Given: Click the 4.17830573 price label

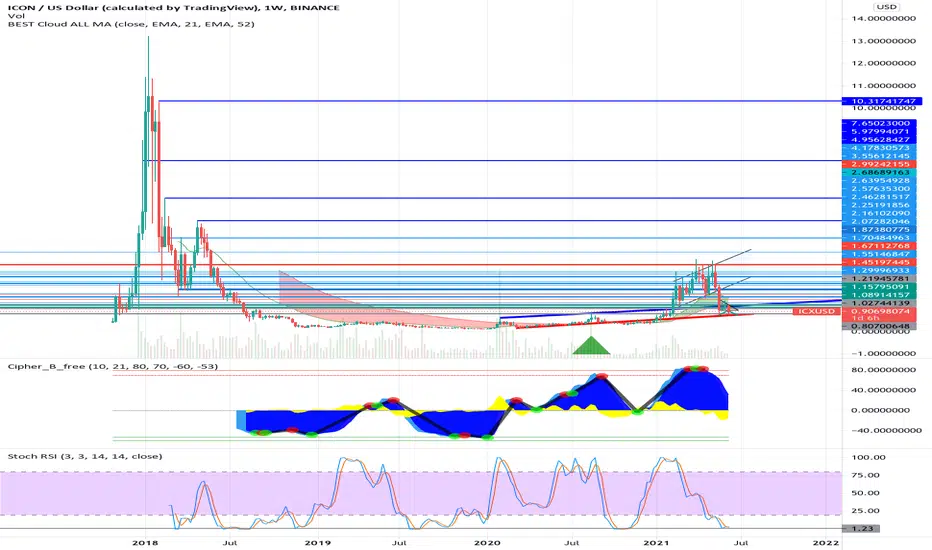Looking at the screenshot, I should (x=879, y=147).
